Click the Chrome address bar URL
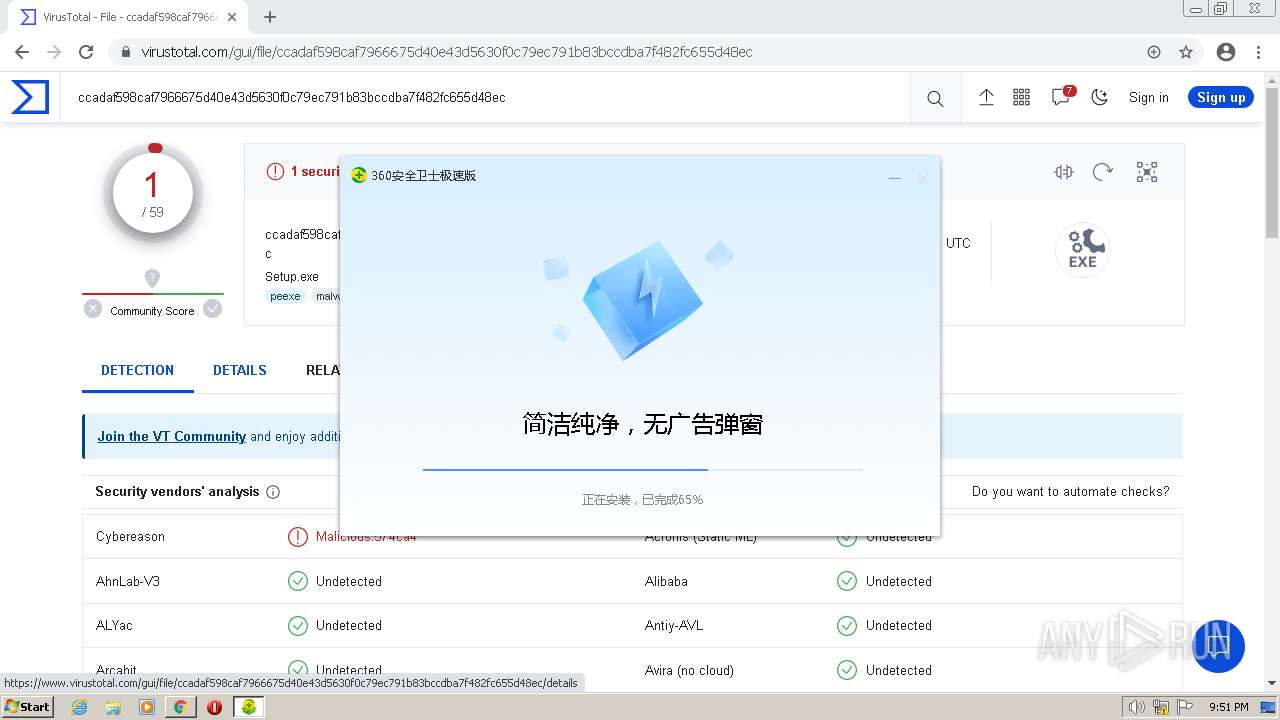This screenshot has width=1280, height=720. (x=446, y=52)
